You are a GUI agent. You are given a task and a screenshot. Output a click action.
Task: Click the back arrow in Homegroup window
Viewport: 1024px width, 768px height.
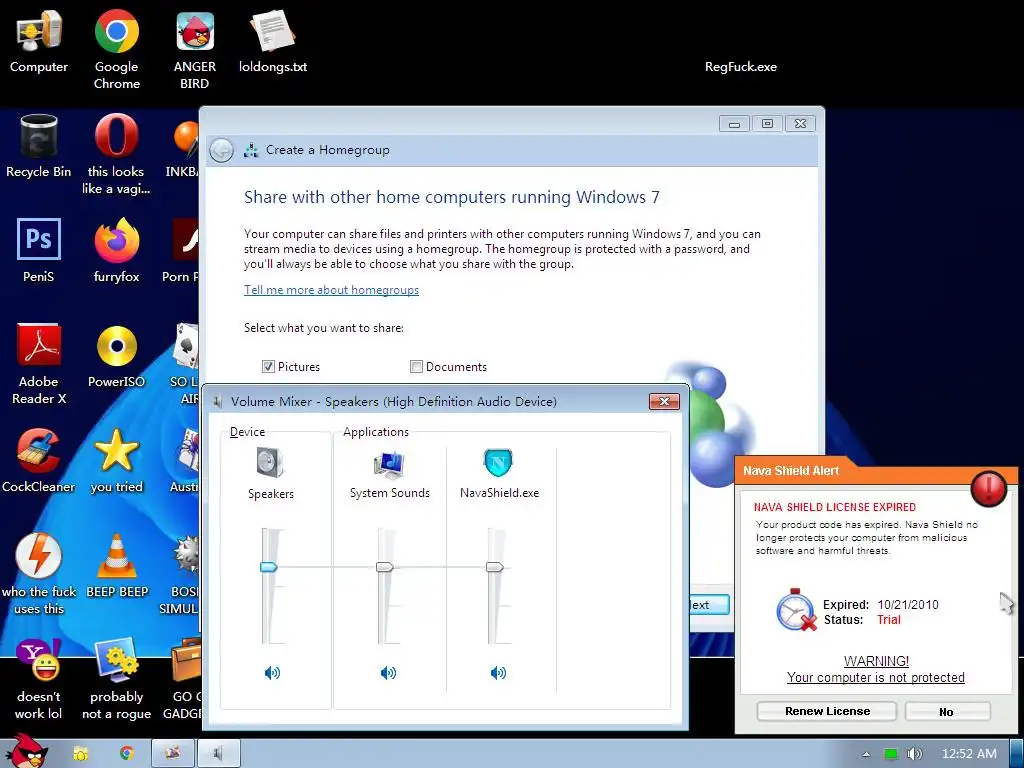[x=221, y=150]
